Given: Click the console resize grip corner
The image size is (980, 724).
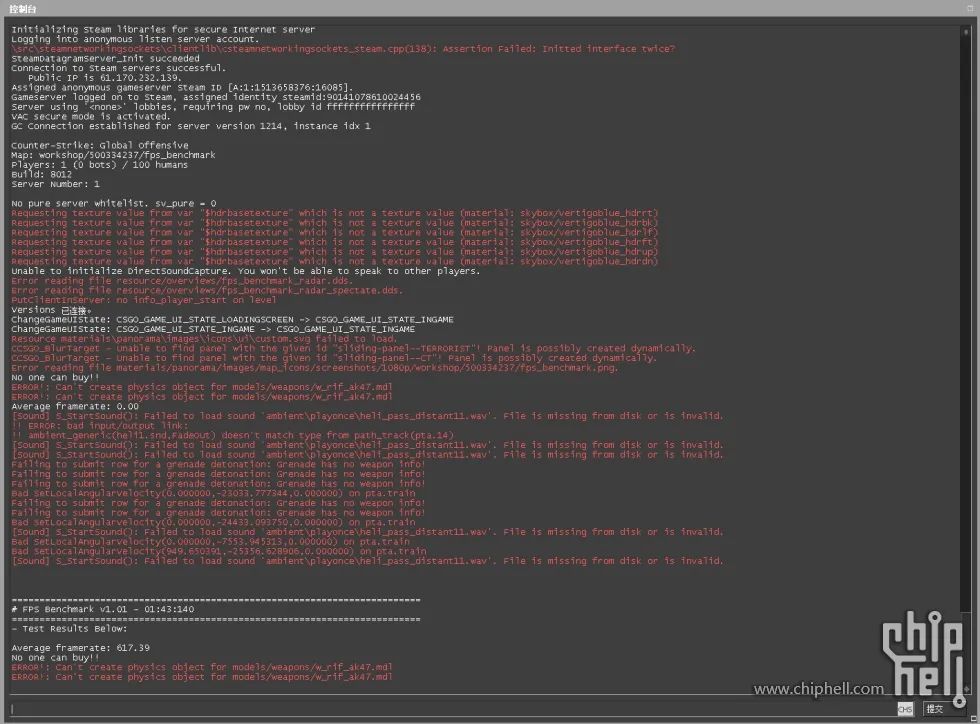Looking at the screenshot, I should click(x=972, y=716).
